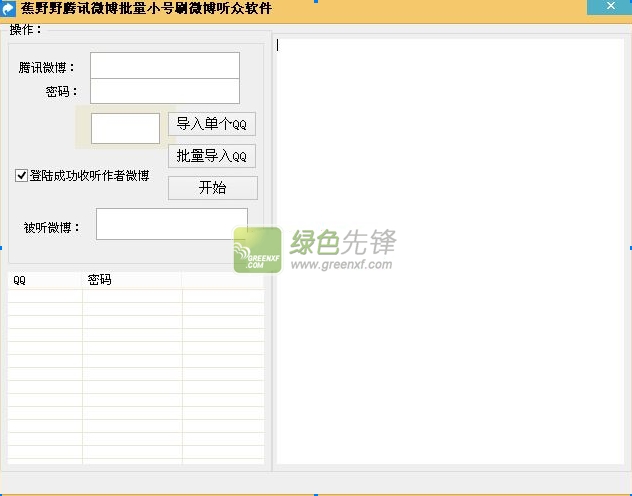This screenshot has height=496, width=632.
Task: Click the large log text area on right
Action: point(450,251)
